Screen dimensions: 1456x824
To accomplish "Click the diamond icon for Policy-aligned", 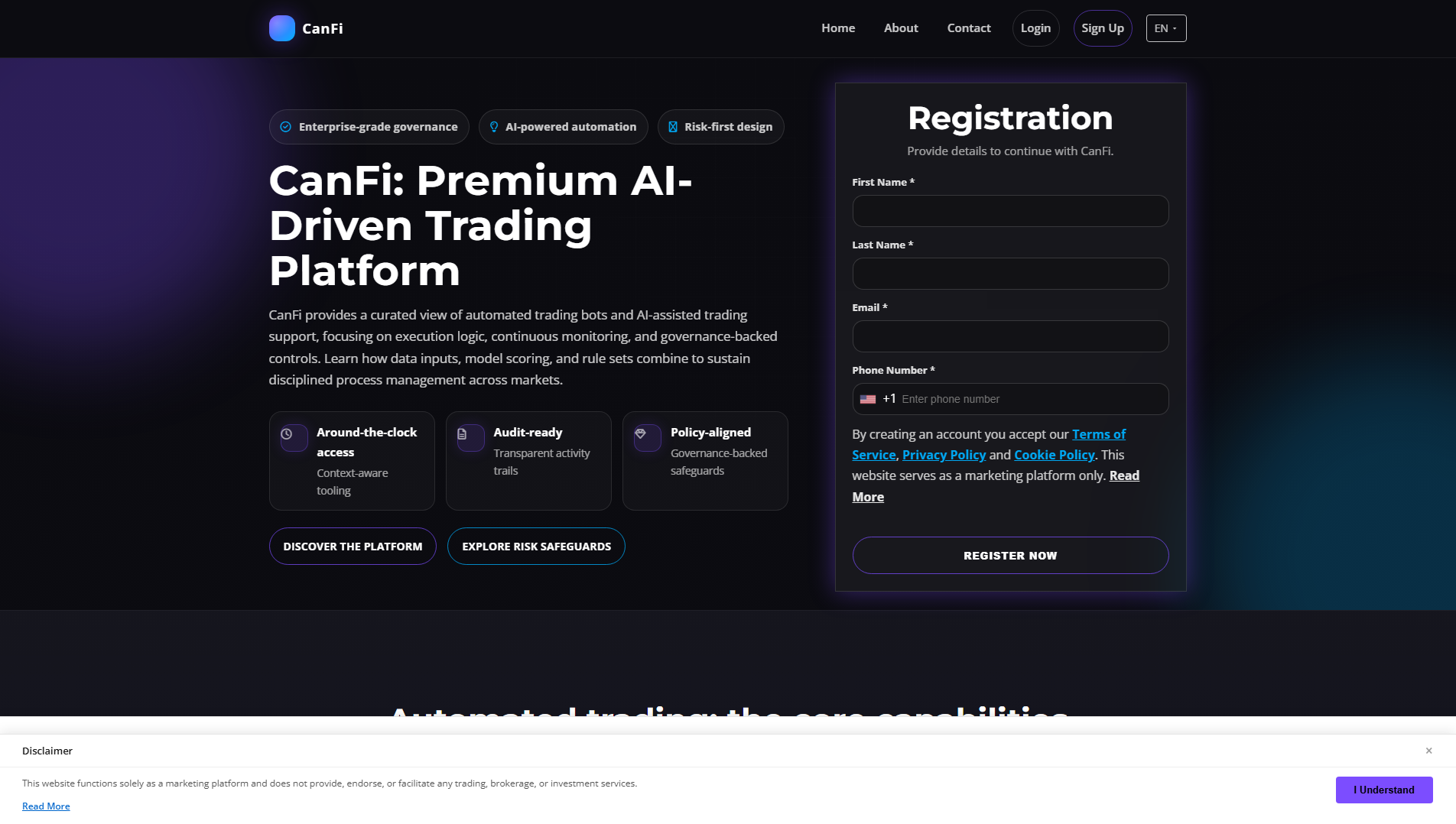I will [x=641, y=434].
